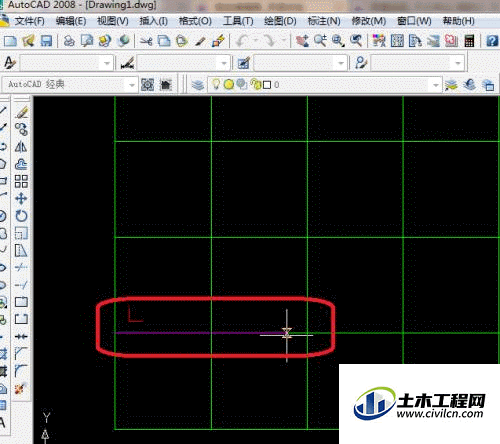Select Match Properties brush icon

coord(200,41)
